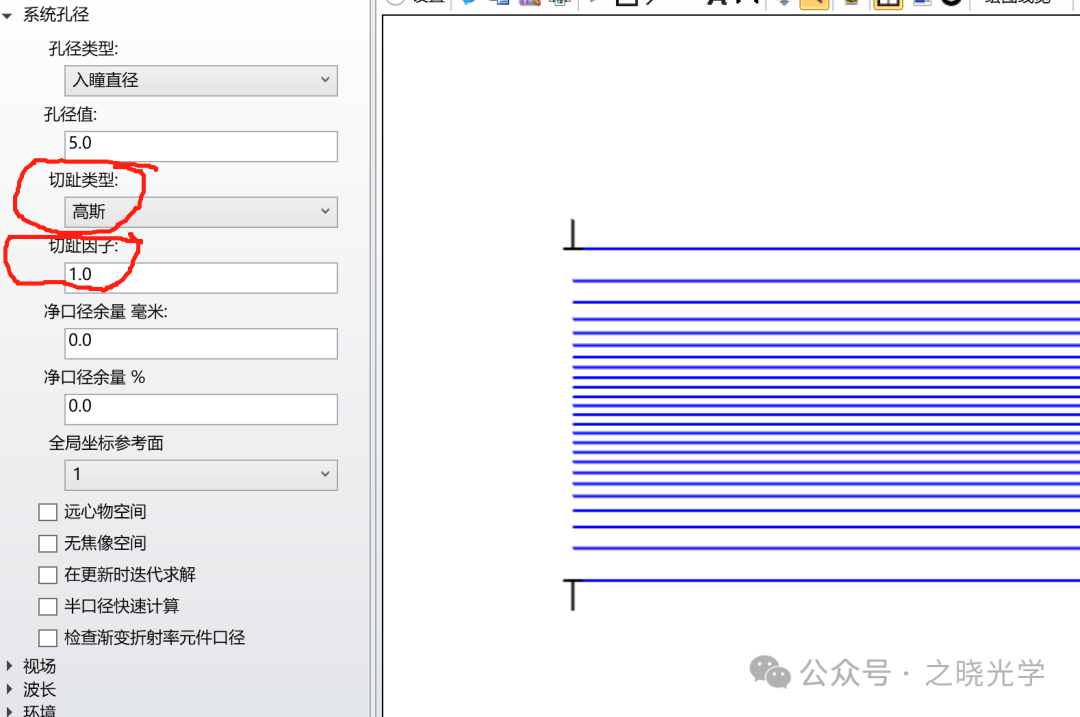The image size is (1080, 717).
Task: Enable the 远心物空间 checkbox
Action: pyautogui.click(x=48, y=512)
